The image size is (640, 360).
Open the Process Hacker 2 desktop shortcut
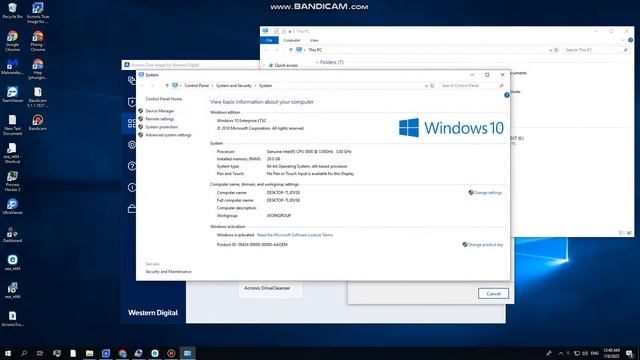(12, 181)
